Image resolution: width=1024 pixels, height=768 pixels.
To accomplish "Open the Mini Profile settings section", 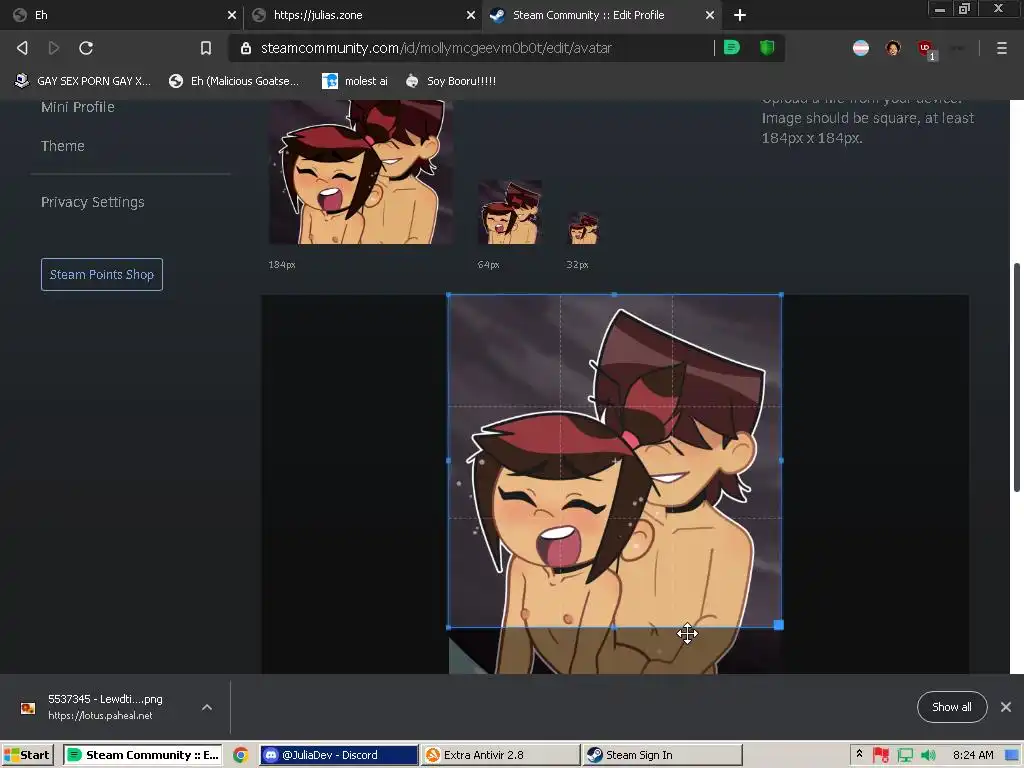I will 78,107.
